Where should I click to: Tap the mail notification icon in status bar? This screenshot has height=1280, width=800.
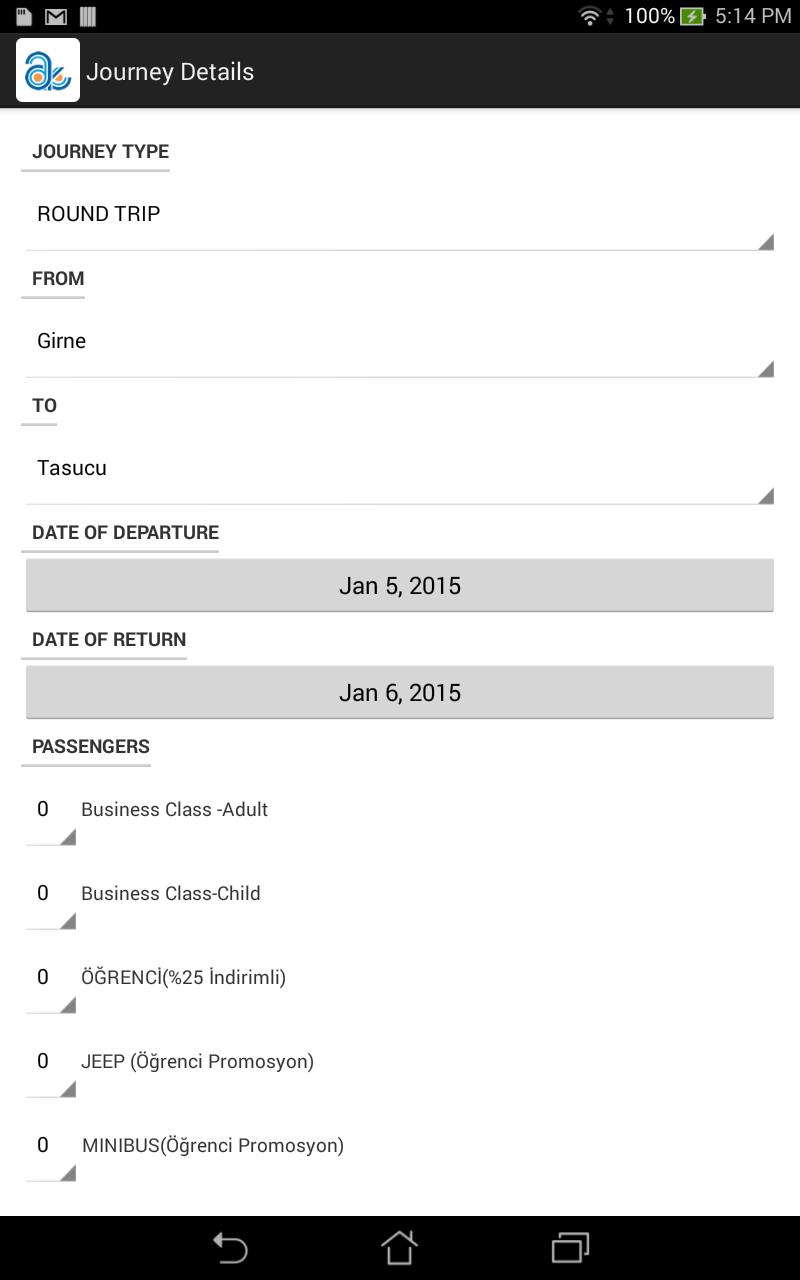click(x=56, y=16)
